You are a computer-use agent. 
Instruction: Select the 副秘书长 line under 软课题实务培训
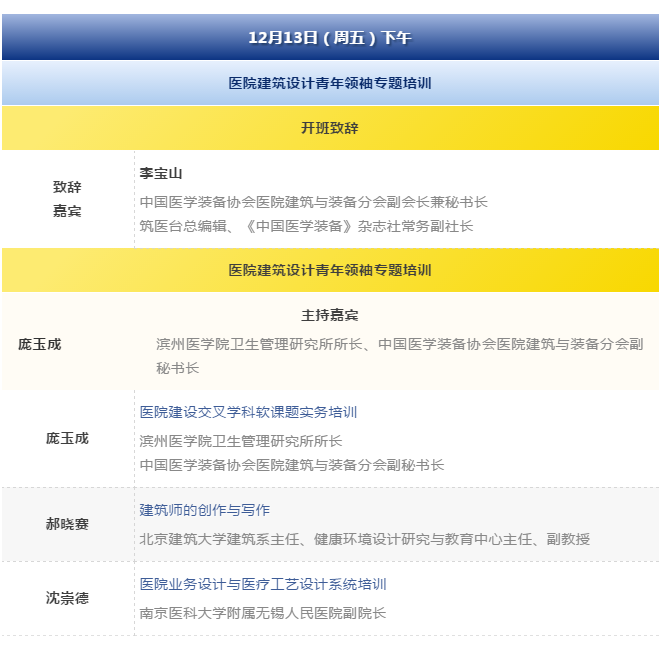point(291,465)
